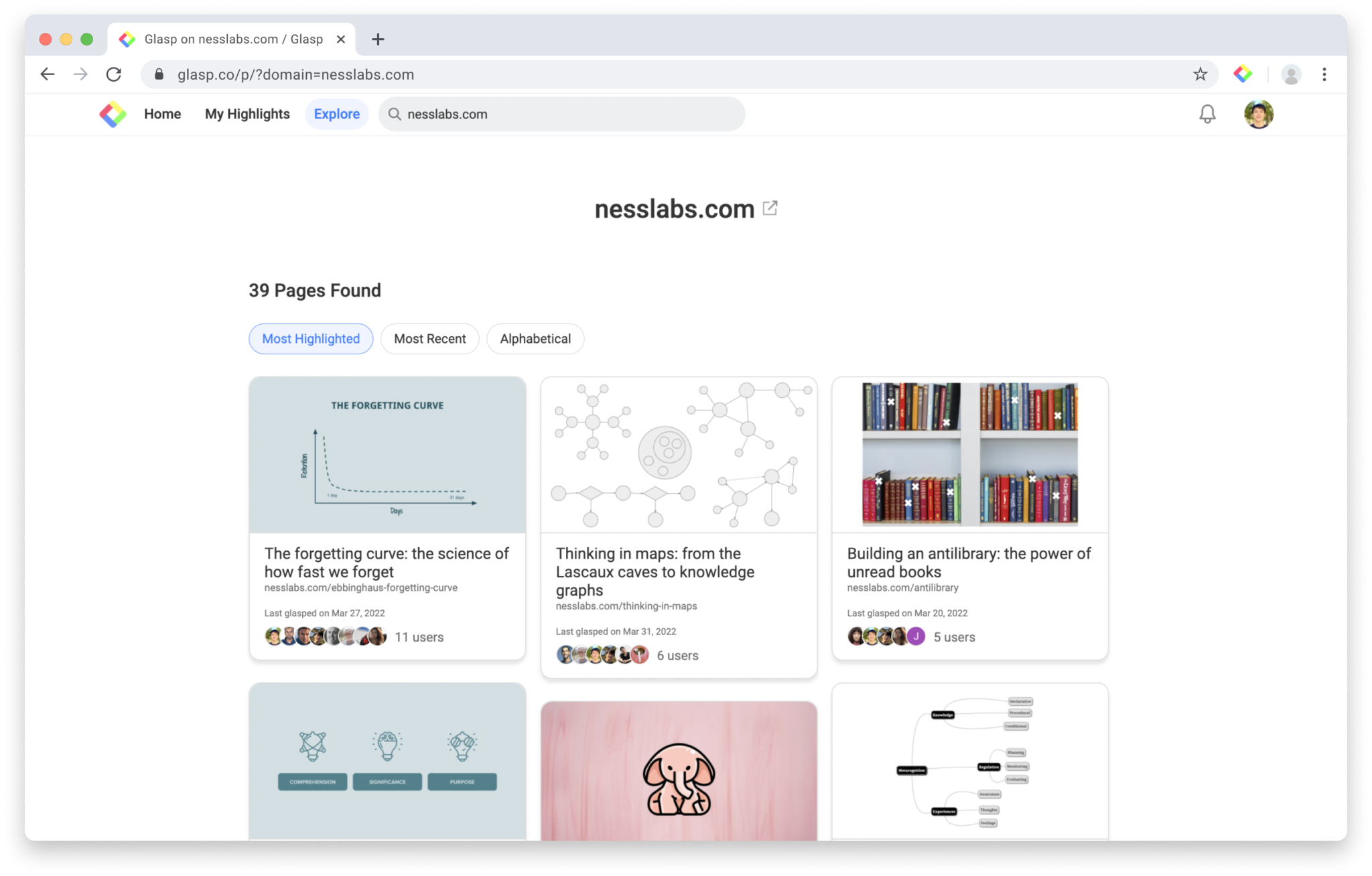Open a new tab with plus button

378,40
